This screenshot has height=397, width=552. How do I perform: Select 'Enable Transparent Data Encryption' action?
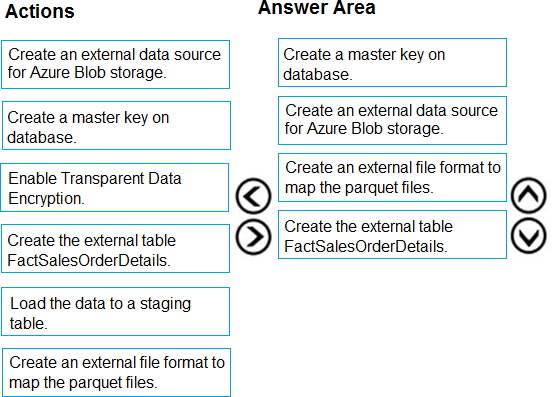point(114,188)
